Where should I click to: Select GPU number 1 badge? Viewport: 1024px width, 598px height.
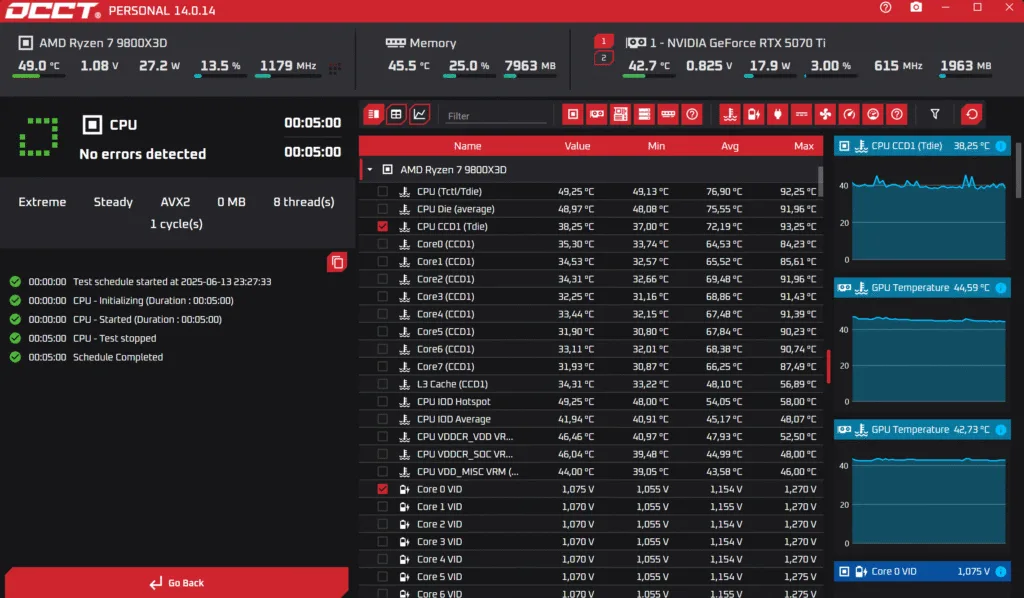603,41
